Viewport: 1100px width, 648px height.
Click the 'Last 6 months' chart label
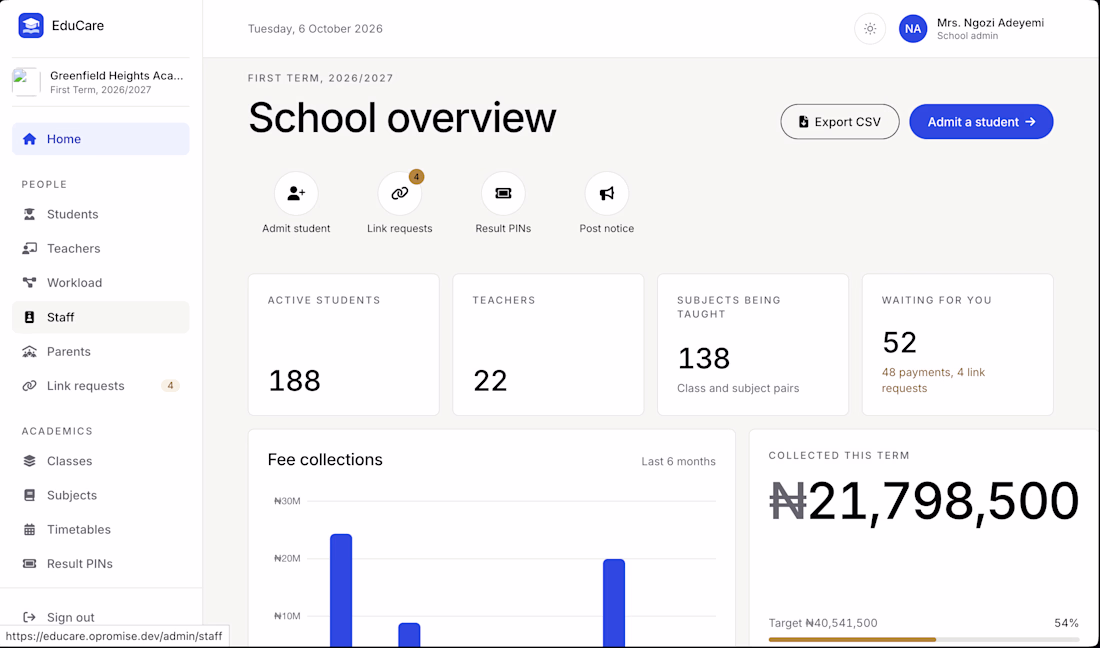(x=678, y=461)
